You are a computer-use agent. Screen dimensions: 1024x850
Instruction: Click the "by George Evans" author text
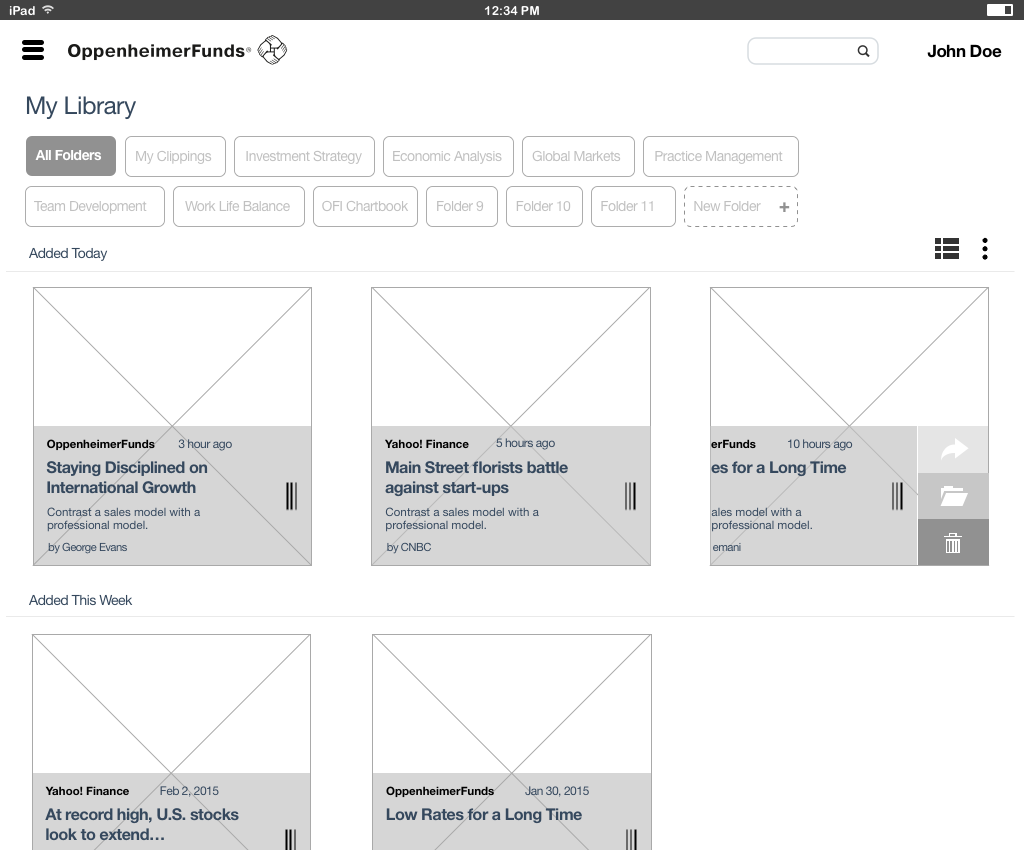coord(88,547)
